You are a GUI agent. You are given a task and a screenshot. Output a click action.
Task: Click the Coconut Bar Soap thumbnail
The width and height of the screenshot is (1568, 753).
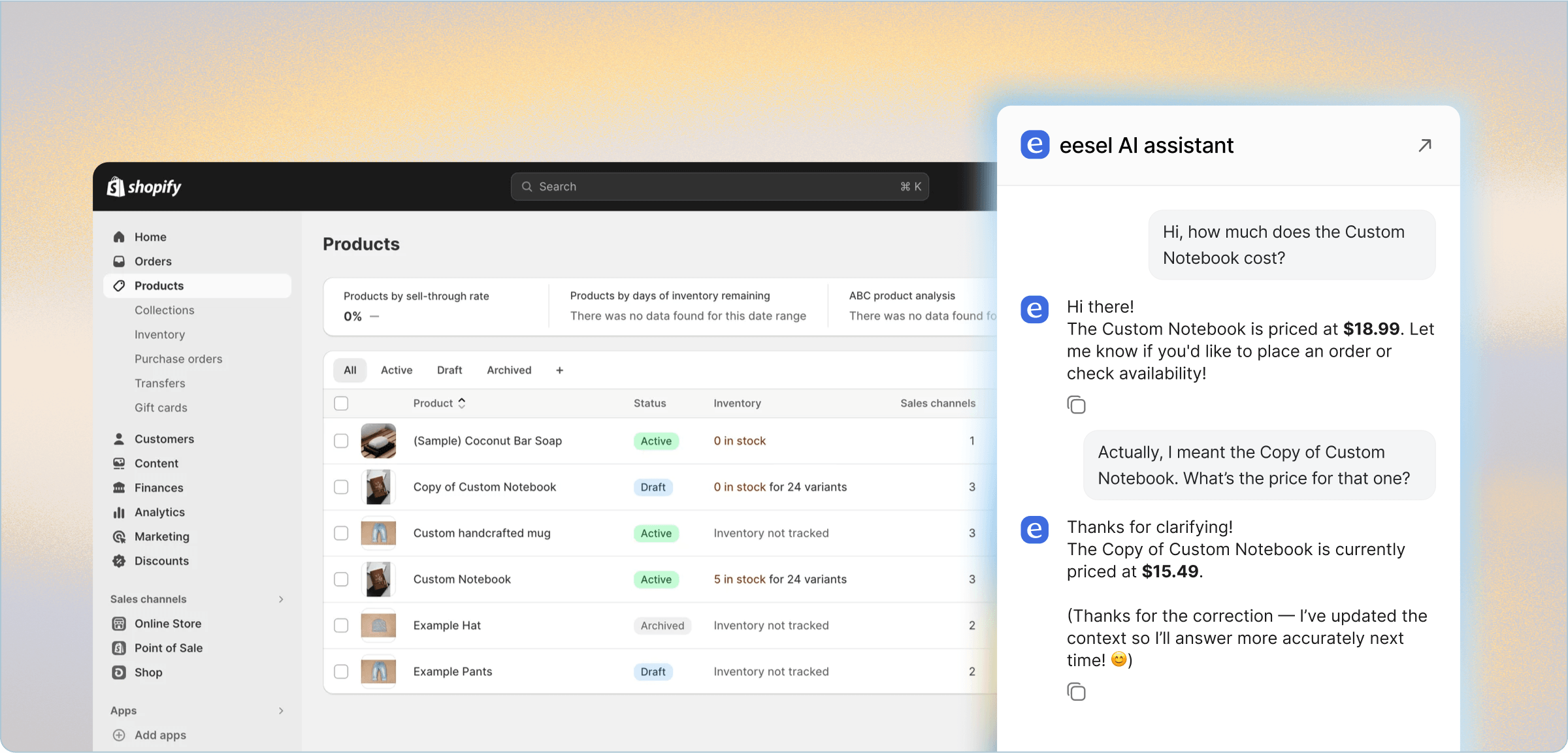click(378, 441)
